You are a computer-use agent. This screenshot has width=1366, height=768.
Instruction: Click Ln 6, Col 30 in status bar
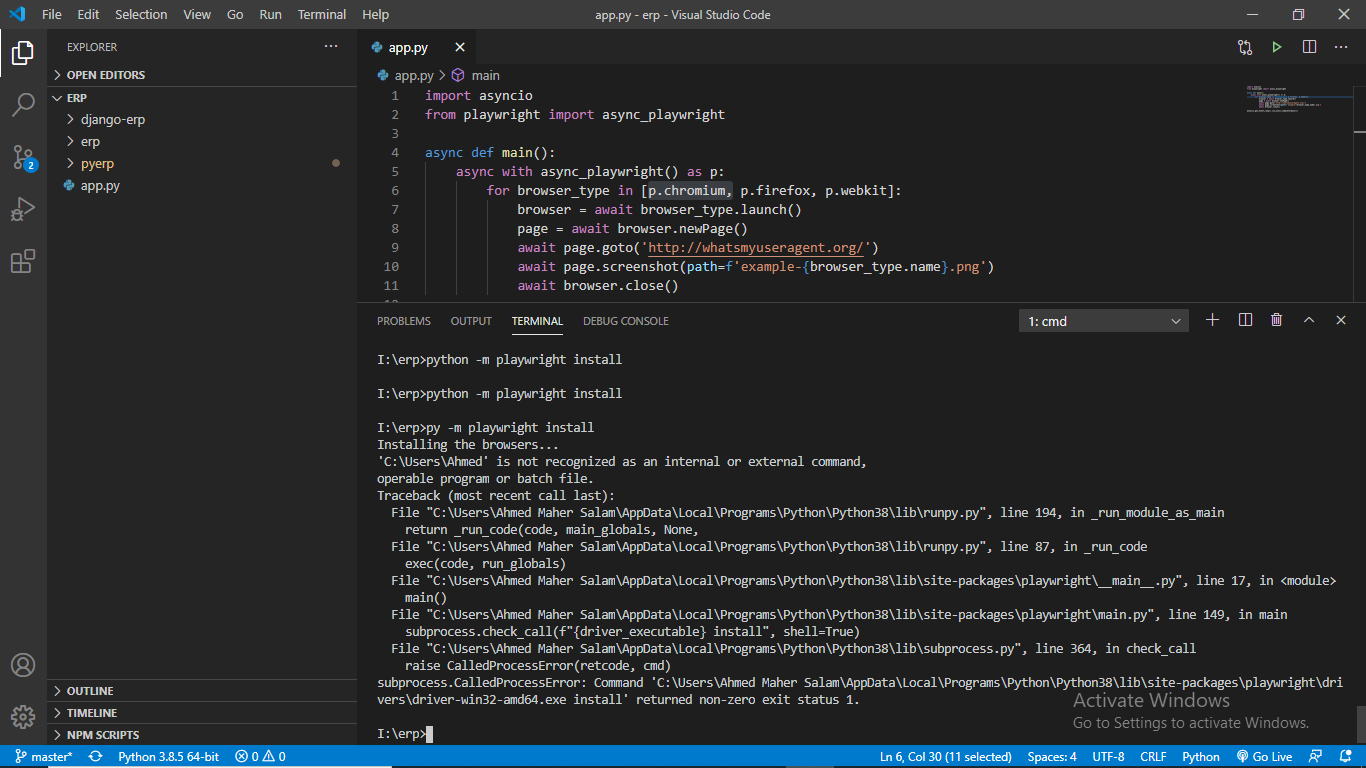pyautogui.click(x=946, y=757)
